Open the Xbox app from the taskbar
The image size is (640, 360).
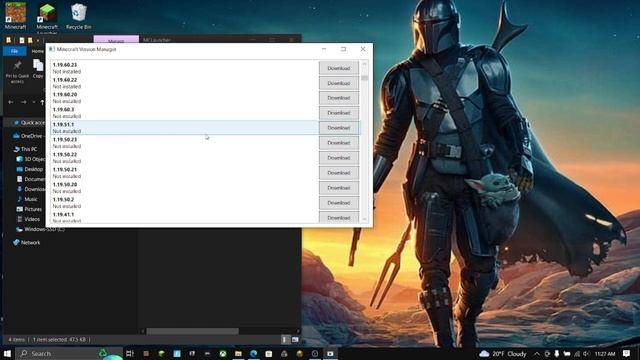coord(222,353)
